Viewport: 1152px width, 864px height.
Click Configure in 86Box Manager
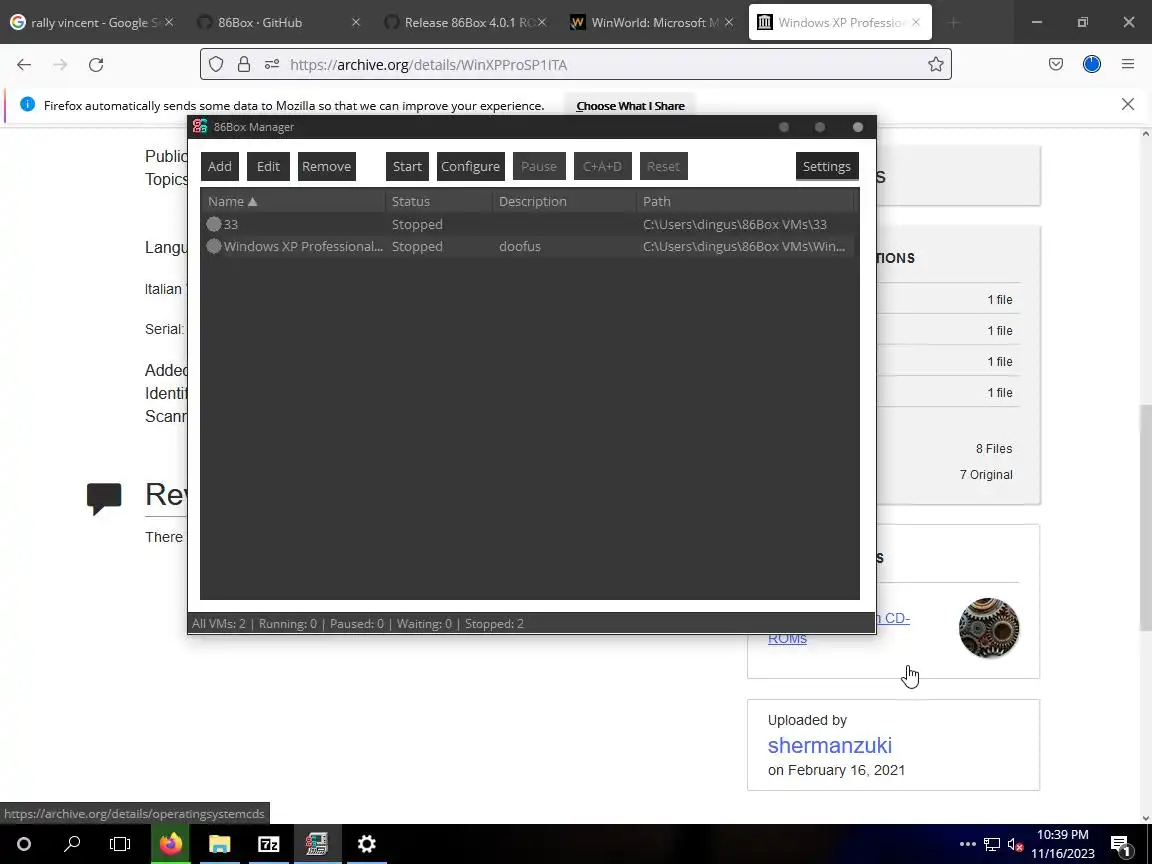click(470, 166)
